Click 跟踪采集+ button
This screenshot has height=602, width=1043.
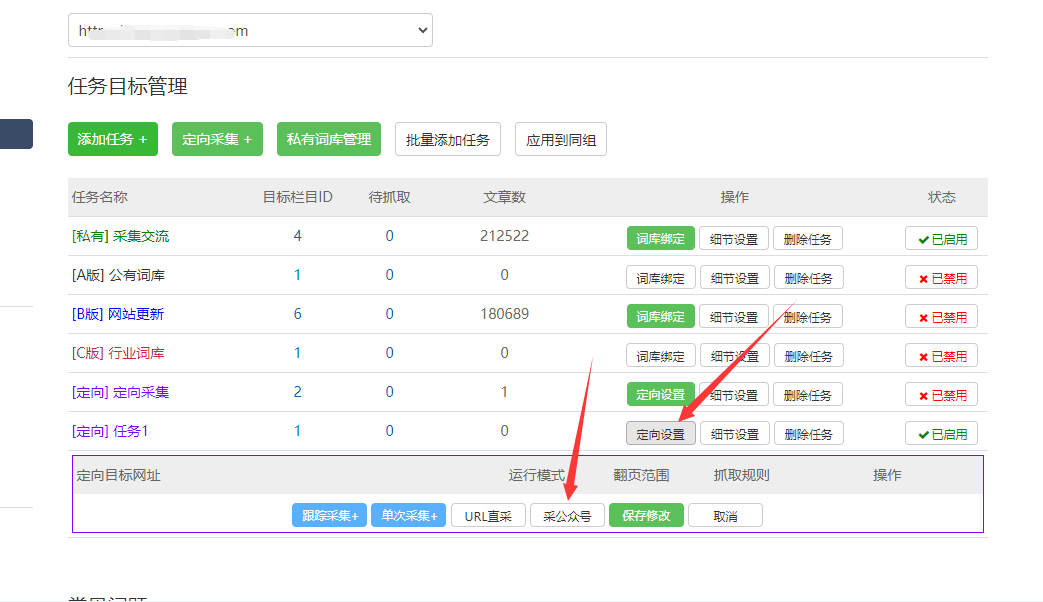point(329,515)
